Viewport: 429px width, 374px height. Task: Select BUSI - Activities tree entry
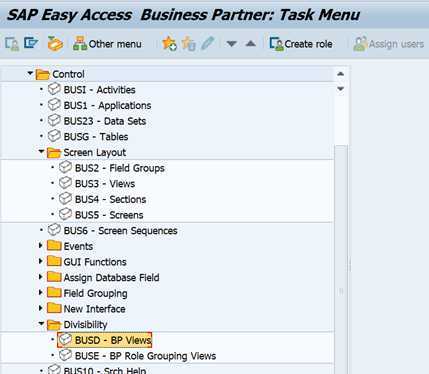click(99, 90)
